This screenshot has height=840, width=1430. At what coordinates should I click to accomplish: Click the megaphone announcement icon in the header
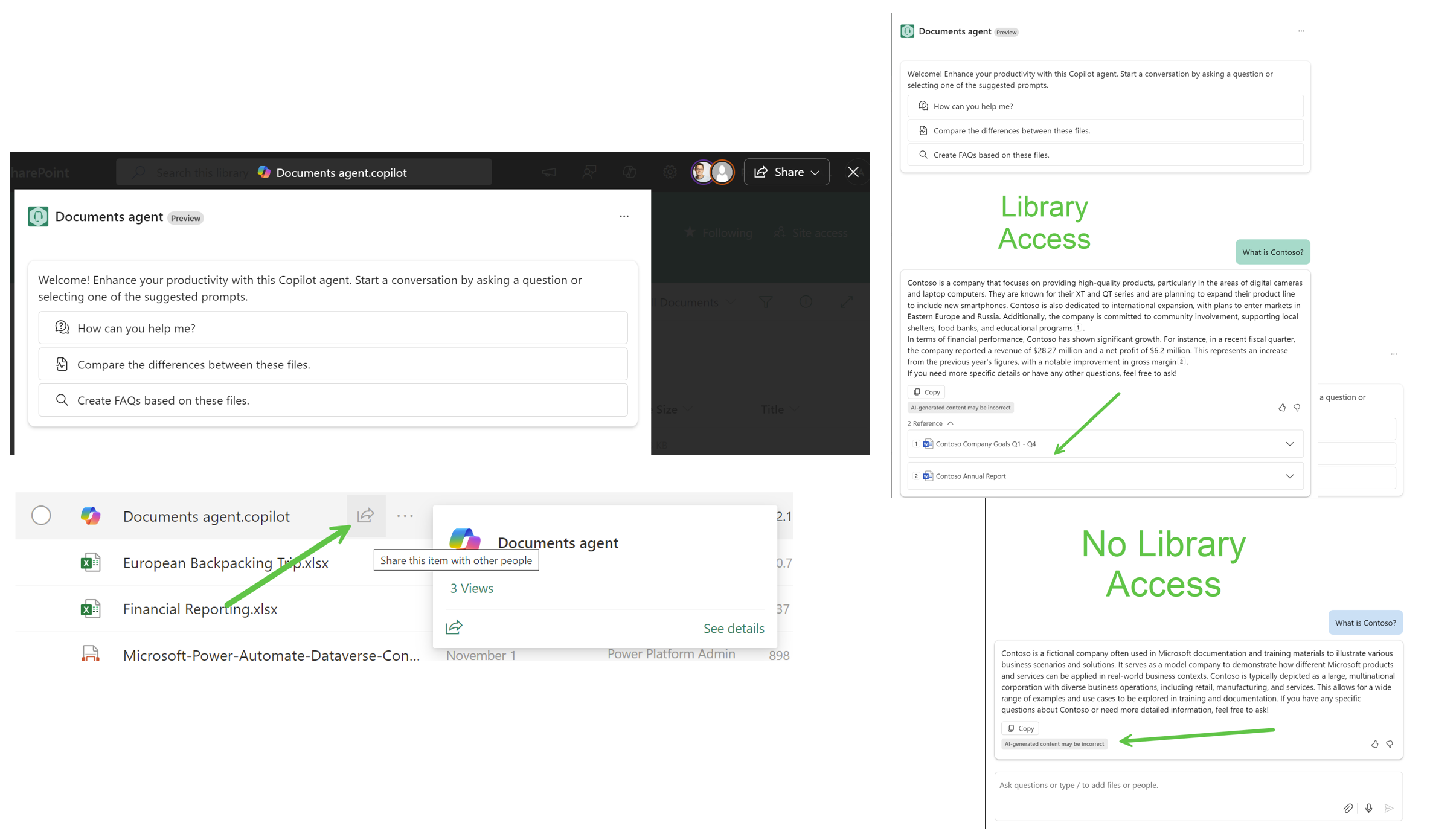click(x=548, y=172)
